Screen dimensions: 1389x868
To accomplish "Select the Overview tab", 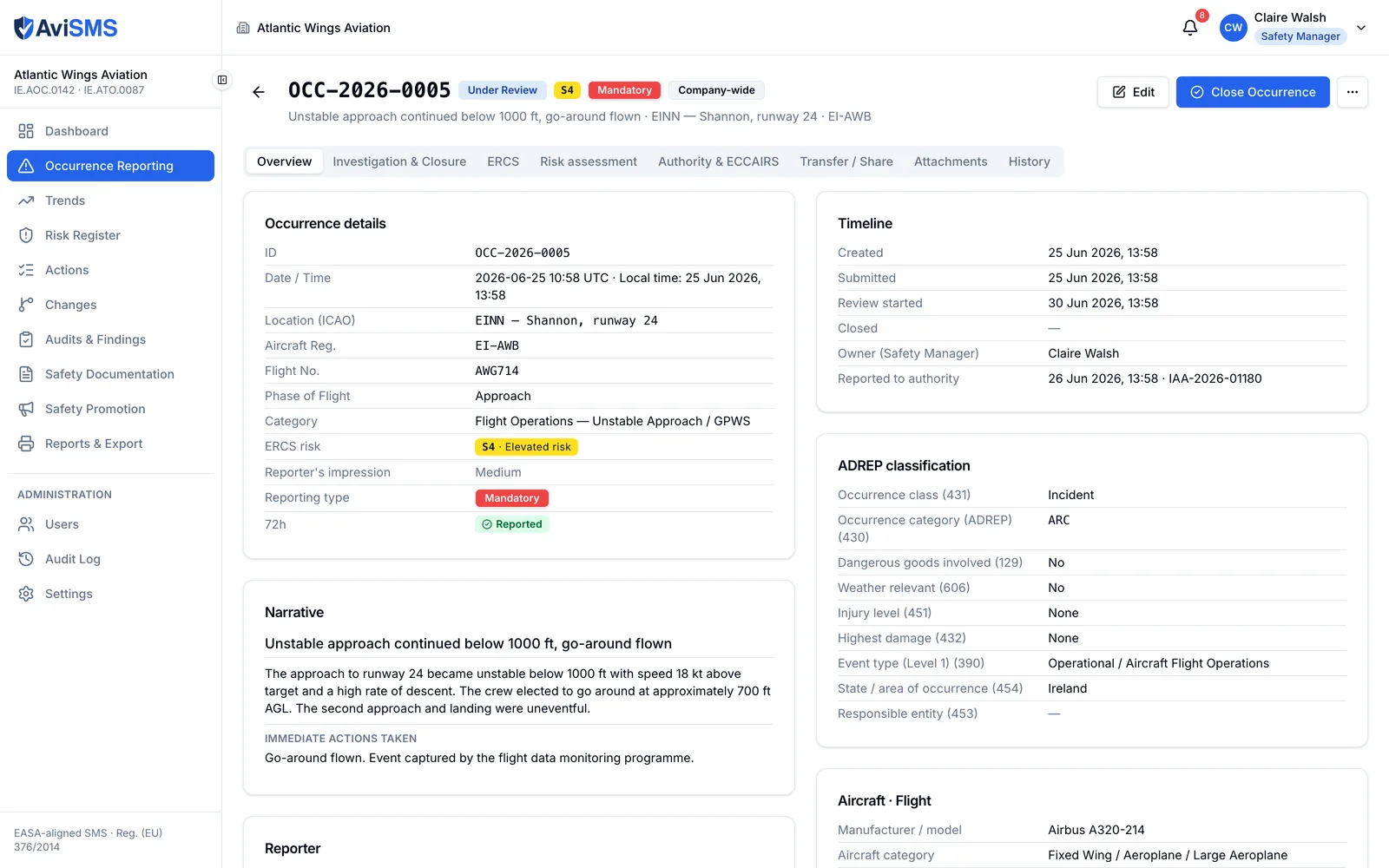I will pos(284,161).
